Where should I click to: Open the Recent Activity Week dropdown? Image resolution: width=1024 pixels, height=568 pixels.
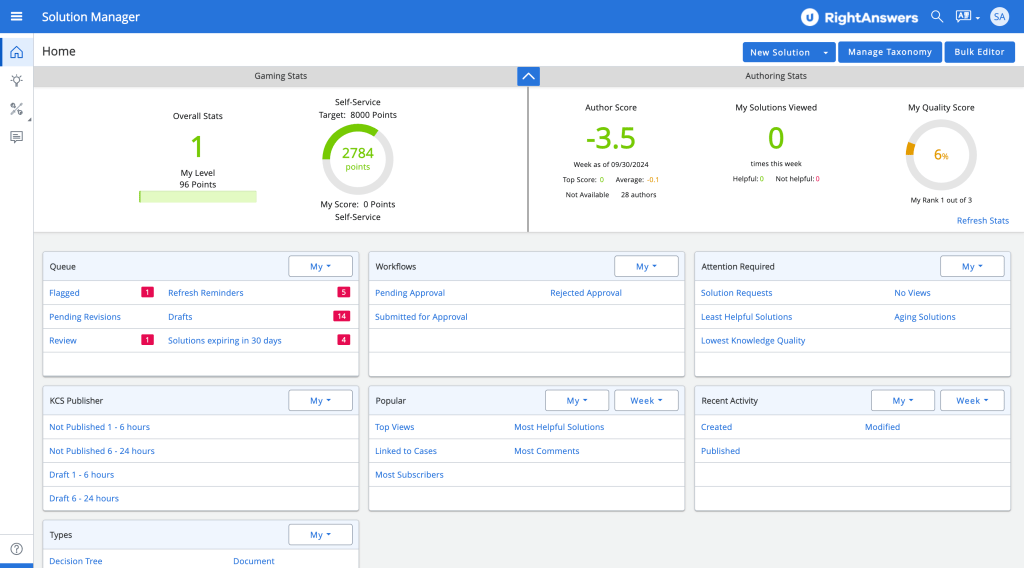tap(972, 400)
